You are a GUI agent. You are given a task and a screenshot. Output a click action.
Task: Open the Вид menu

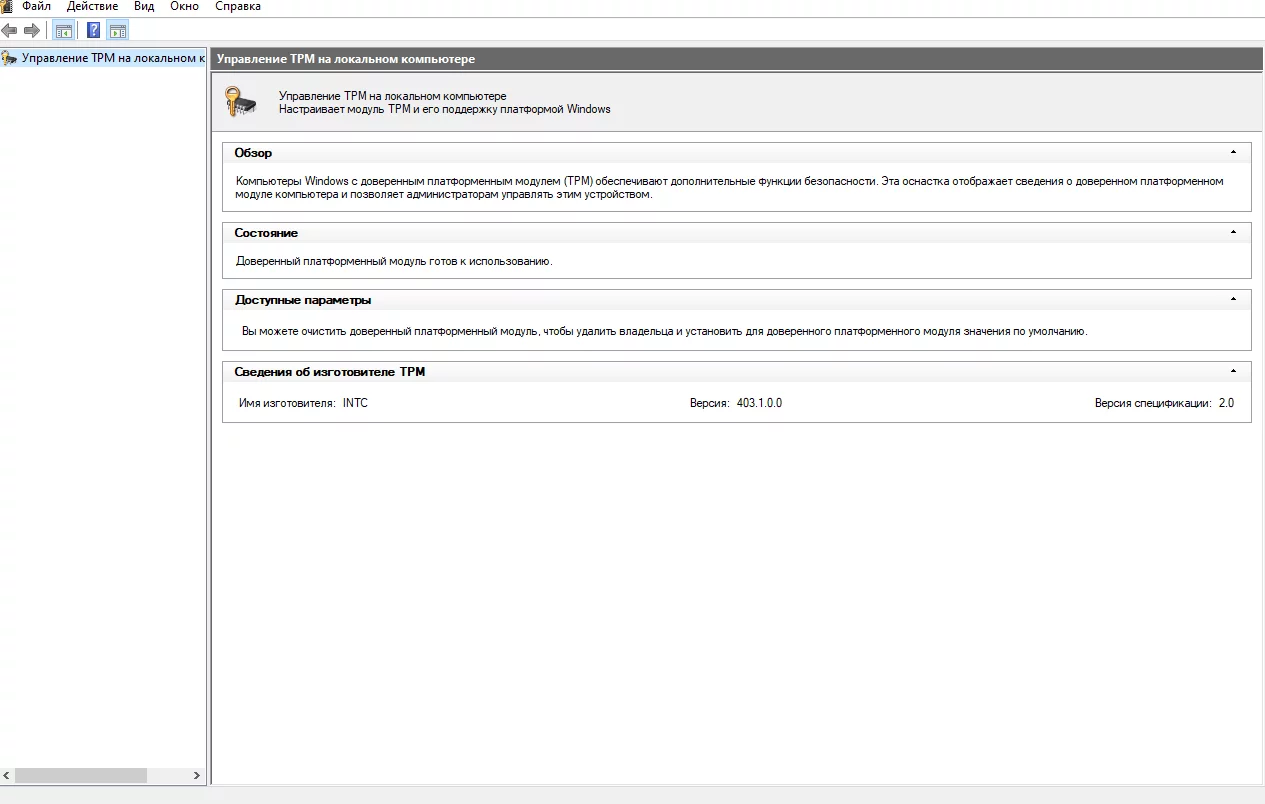(144, 6)
